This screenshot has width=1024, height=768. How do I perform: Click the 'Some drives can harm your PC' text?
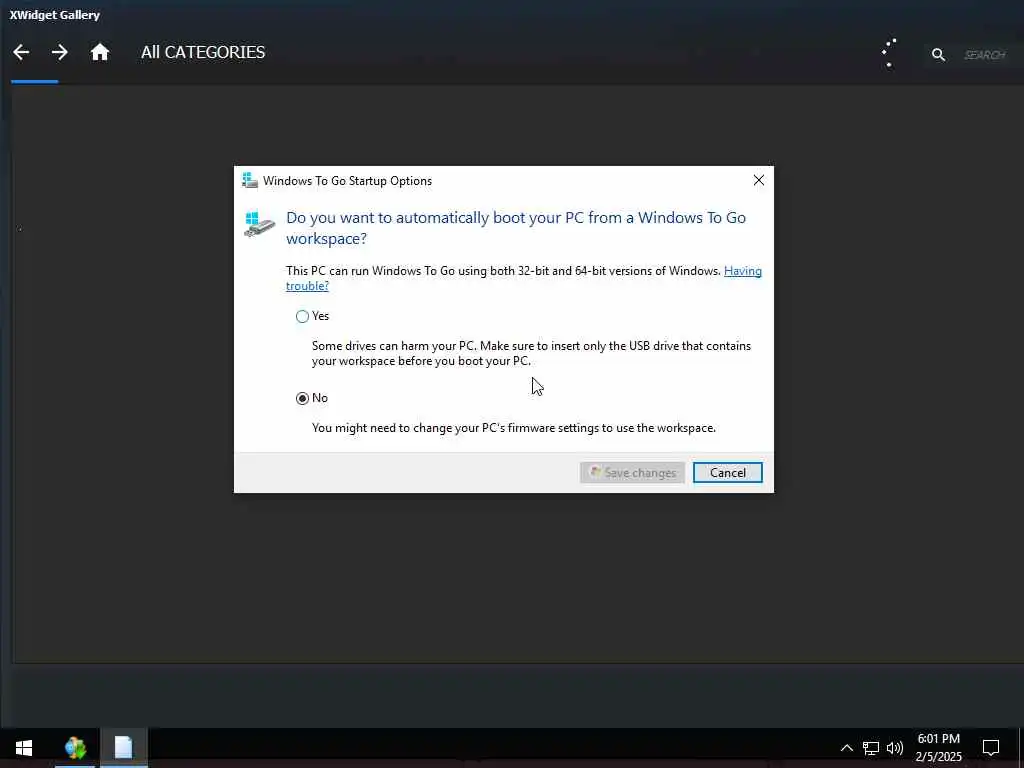click(532, 353)
